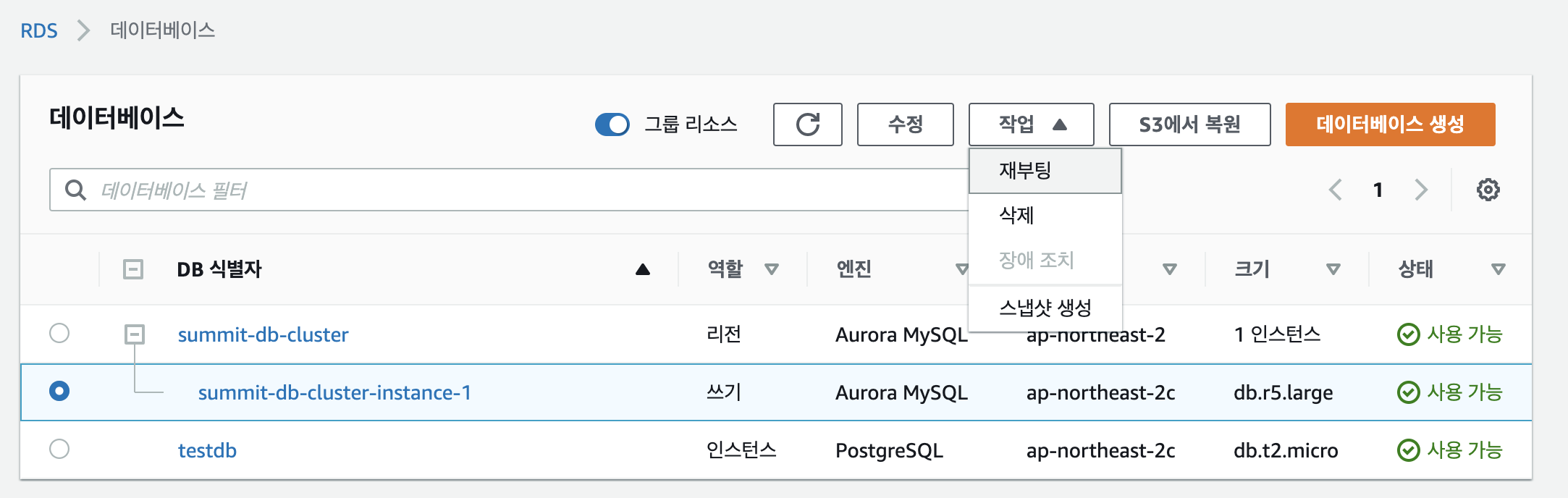Go to next page arrow

[1421, 190]
